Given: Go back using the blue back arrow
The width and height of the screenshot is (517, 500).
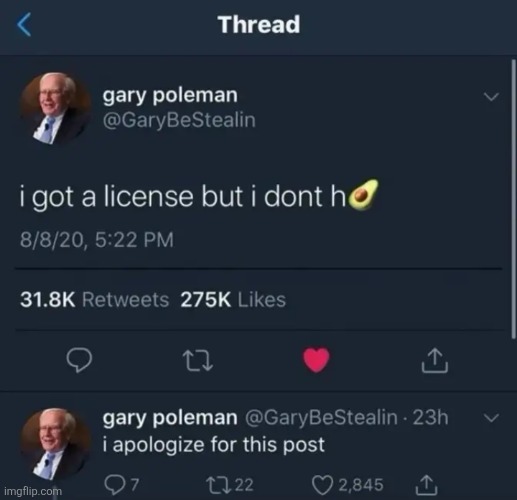Looking at the screenshot, I should click(24, 24).
